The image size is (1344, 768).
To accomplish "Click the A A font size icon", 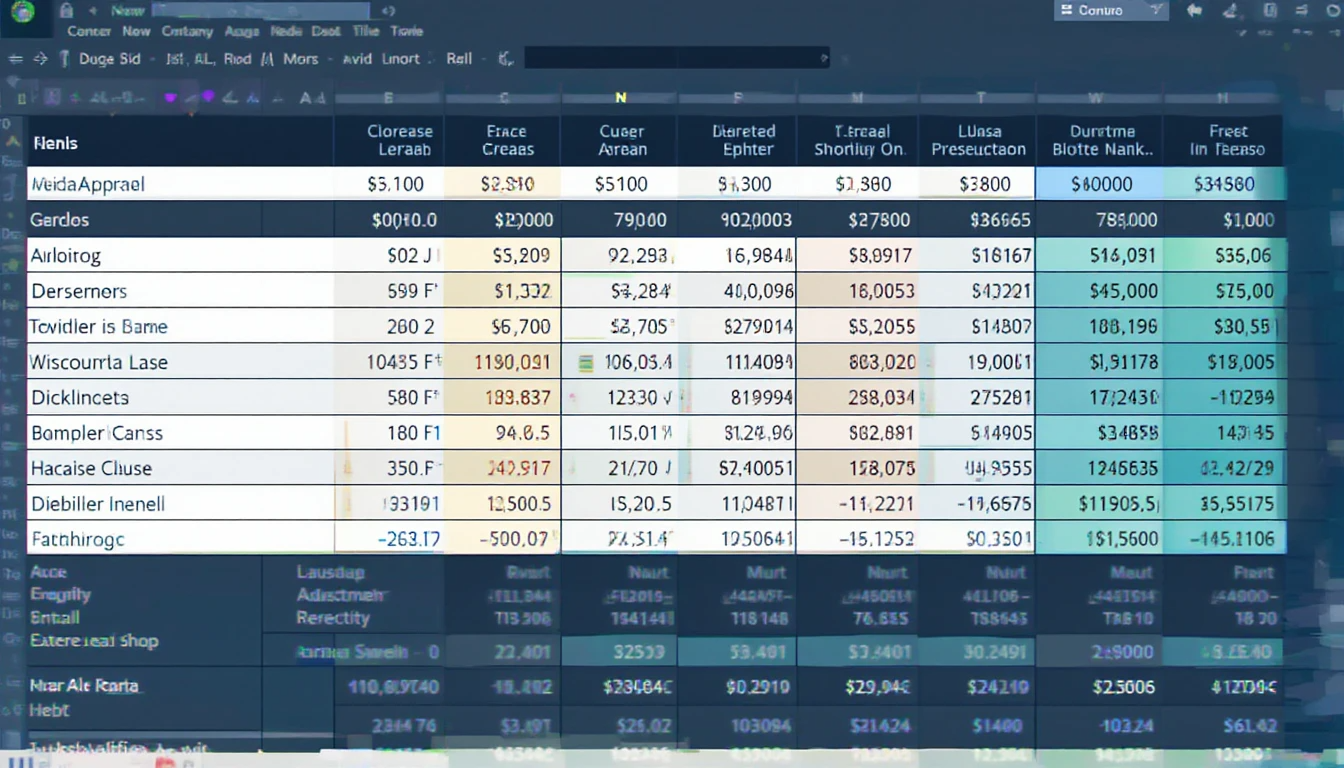I will click(312, 98).
